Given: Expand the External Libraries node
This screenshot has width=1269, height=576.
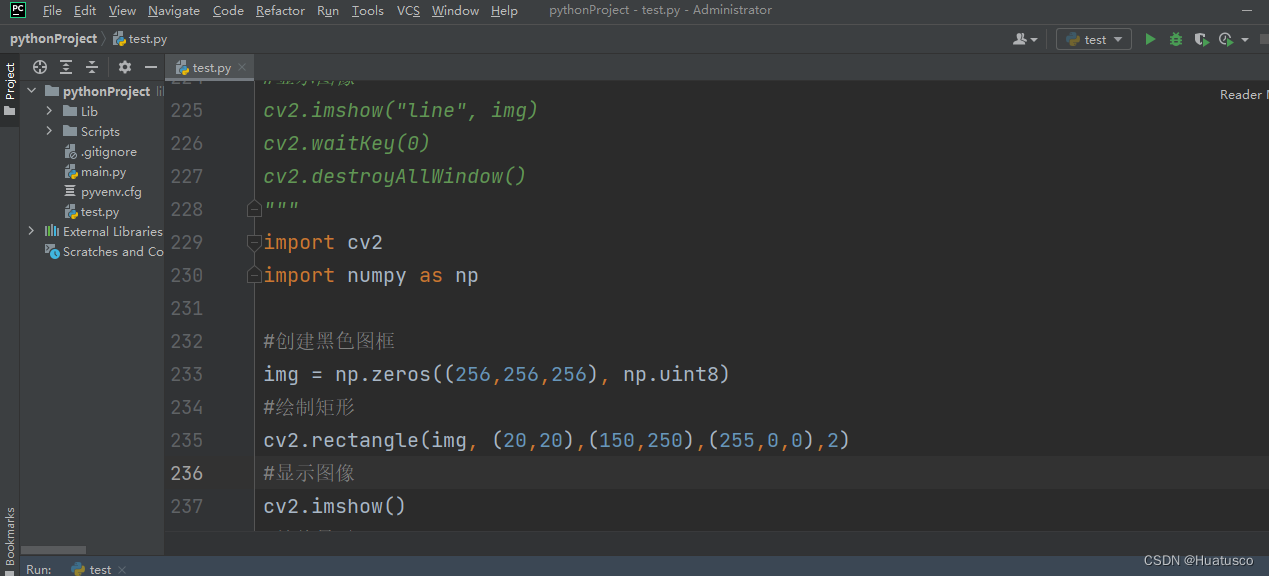Looking at the screenshot, I should pos(31,231).
